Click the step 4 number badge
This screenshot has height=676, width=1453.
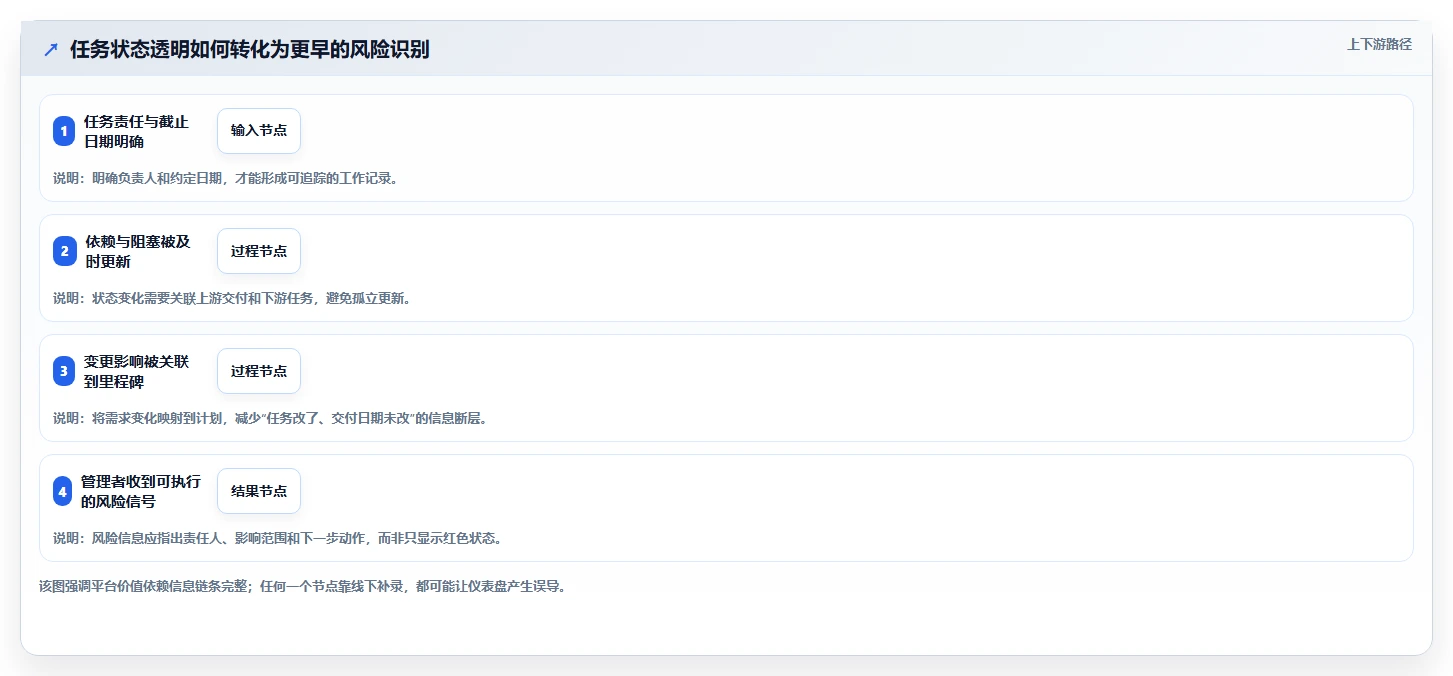pos(63,491)
